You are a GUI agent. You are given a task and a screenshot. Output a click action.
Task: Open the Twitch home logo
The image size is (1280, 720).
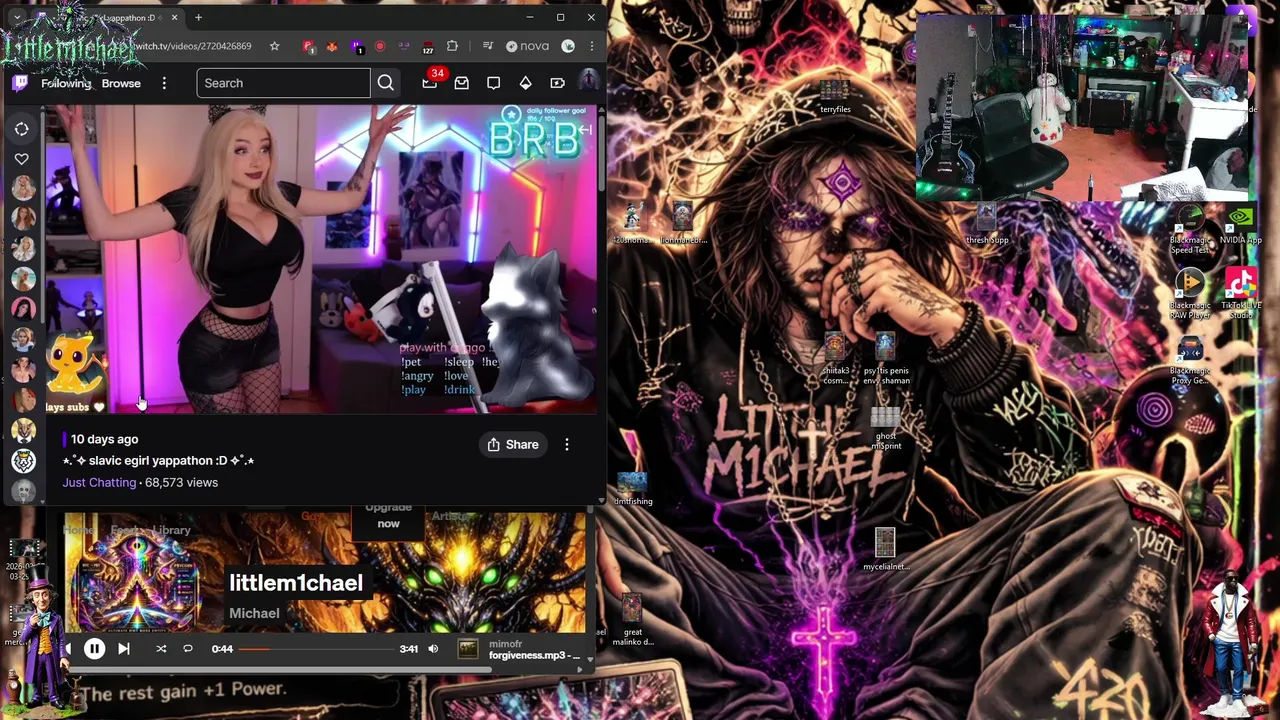pyautogui.click(x=20, y=83)
